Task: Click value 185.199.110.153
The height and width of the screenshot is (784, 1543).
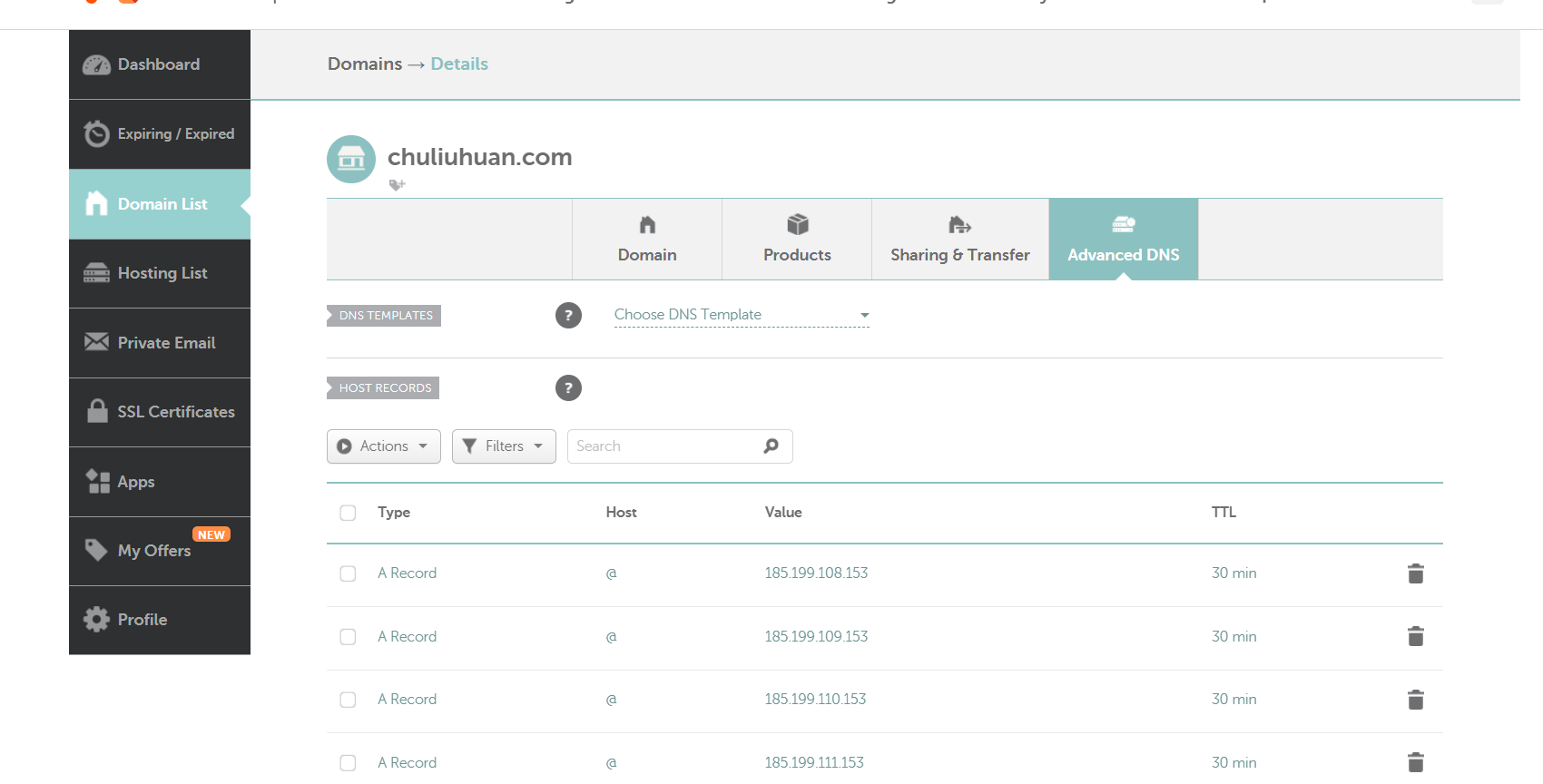Action: 815,700
